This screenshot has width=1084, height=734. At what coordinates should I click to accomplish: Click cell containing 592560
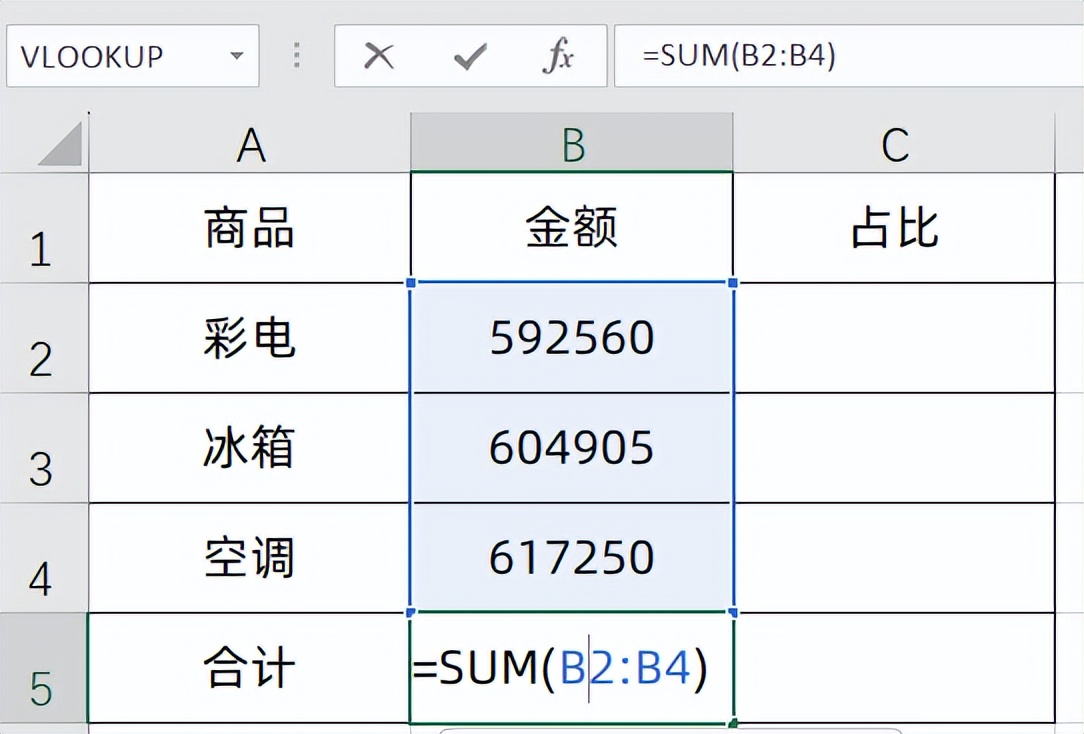click(572, 339)
